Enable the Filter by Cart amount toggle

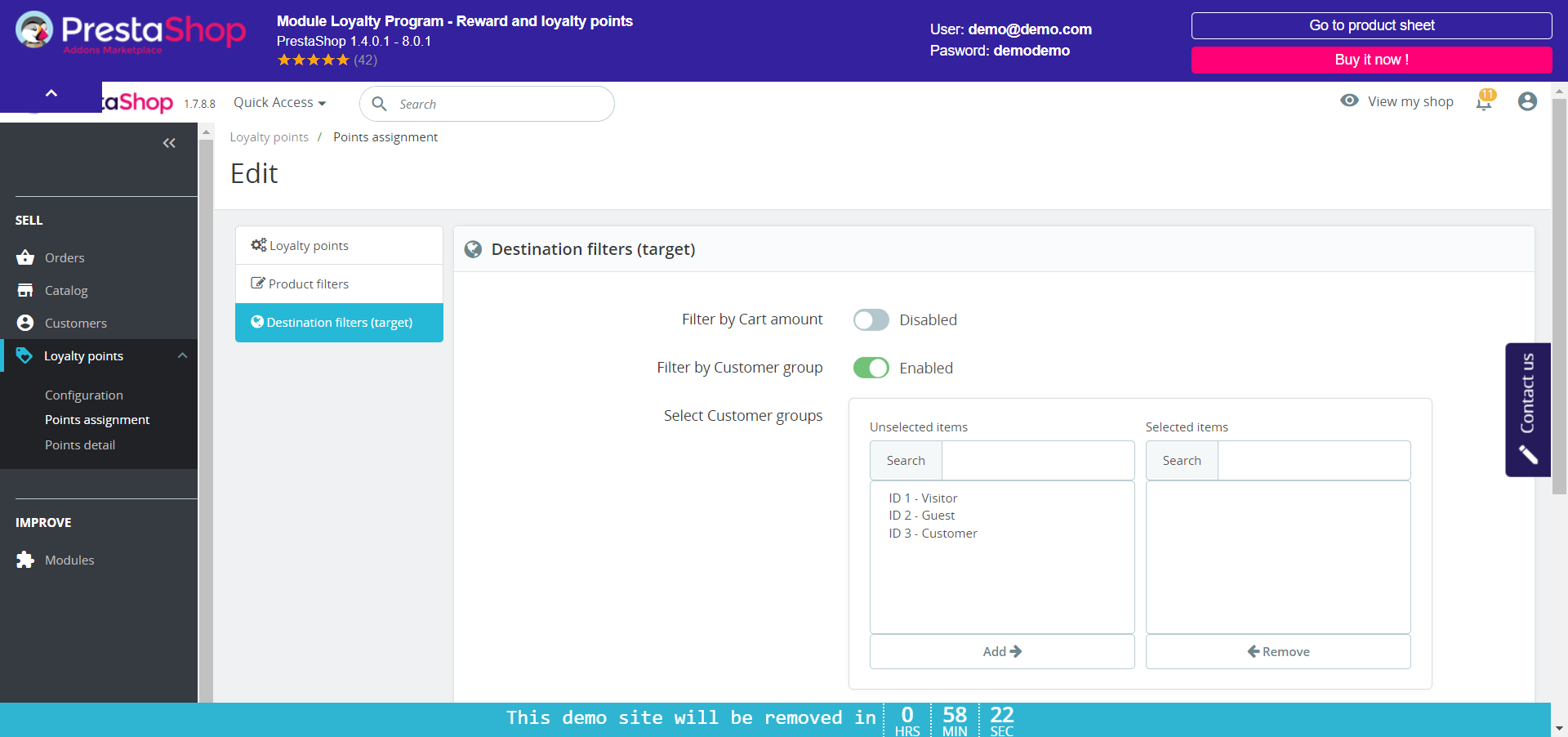coord(871,319)
